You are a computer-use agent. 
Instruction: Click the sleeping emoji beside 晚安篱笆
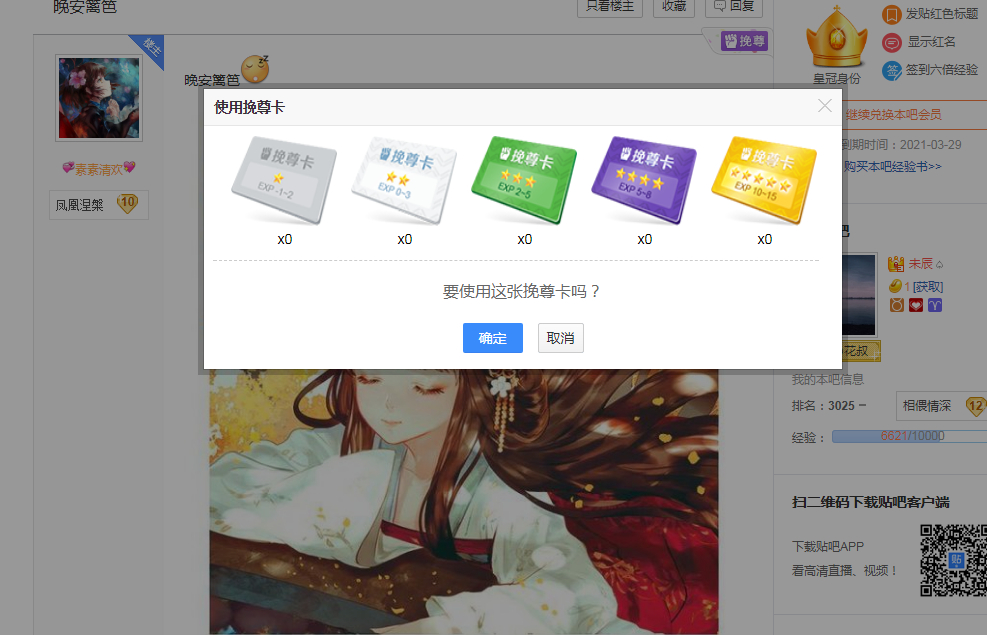[255, 69]
